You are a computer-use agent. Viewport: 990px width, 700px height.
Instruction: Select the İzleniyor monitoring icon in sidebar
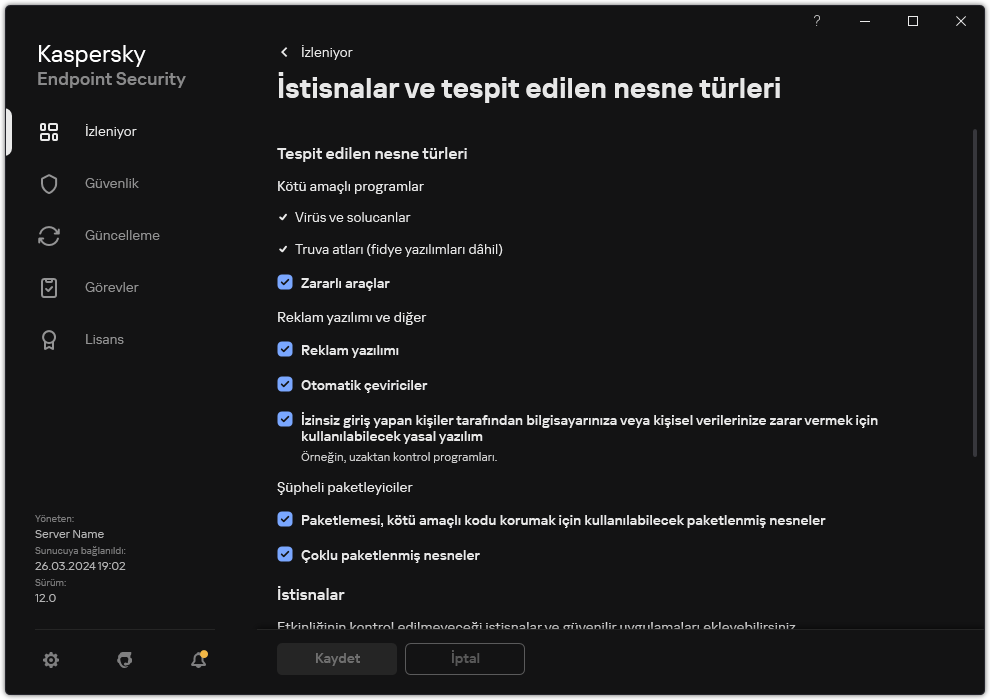pos(48,131)
